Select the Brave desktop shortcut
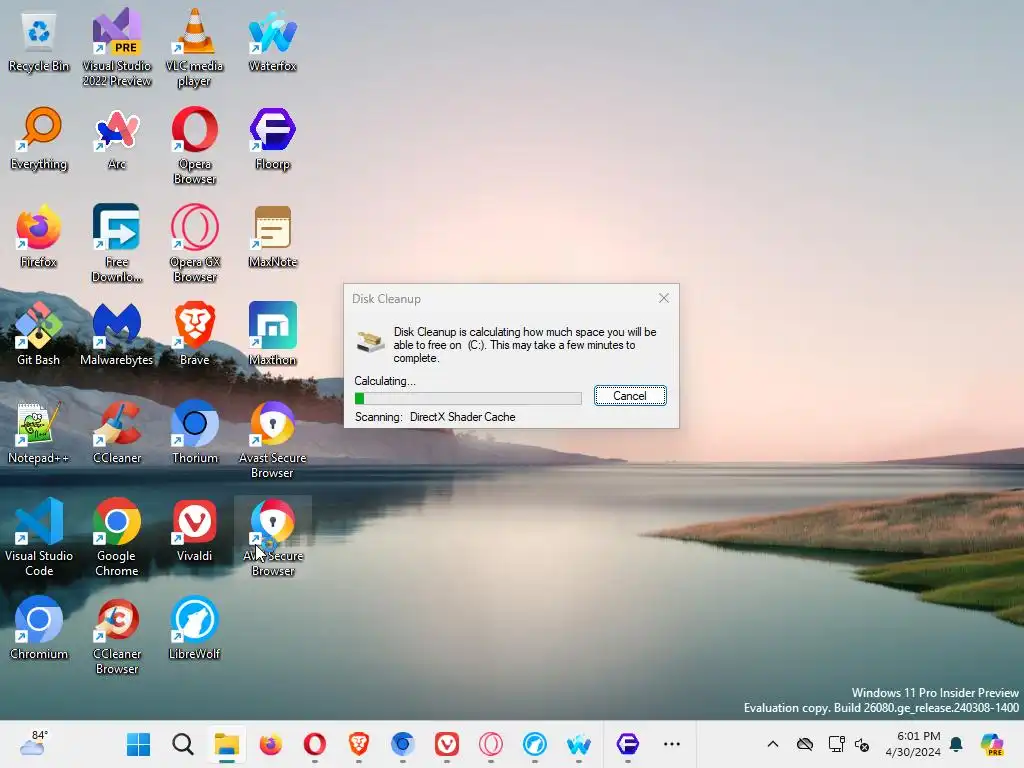 tap(195, 336)
